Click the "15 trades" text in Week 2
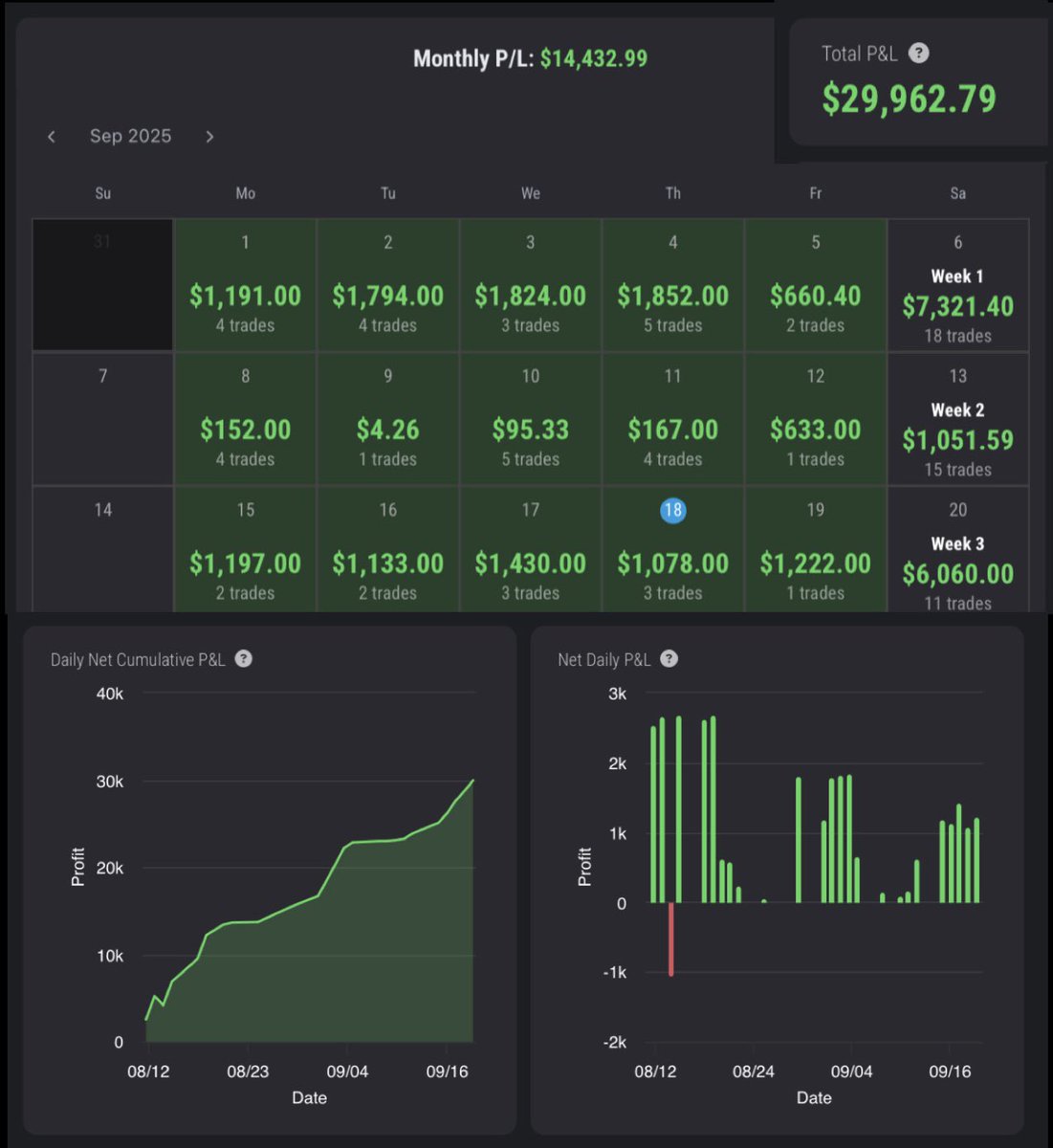The width and height of the screenshot is (1053, 1148). (x=957, y=470)
